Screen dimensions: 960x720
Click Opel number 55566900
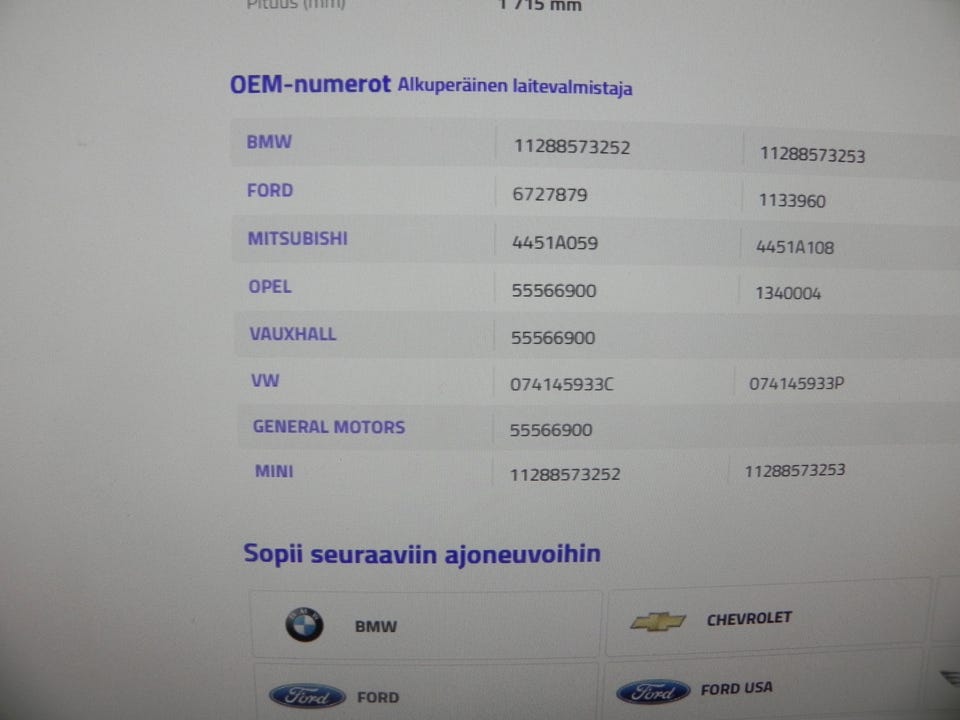(x=553, y=291)
